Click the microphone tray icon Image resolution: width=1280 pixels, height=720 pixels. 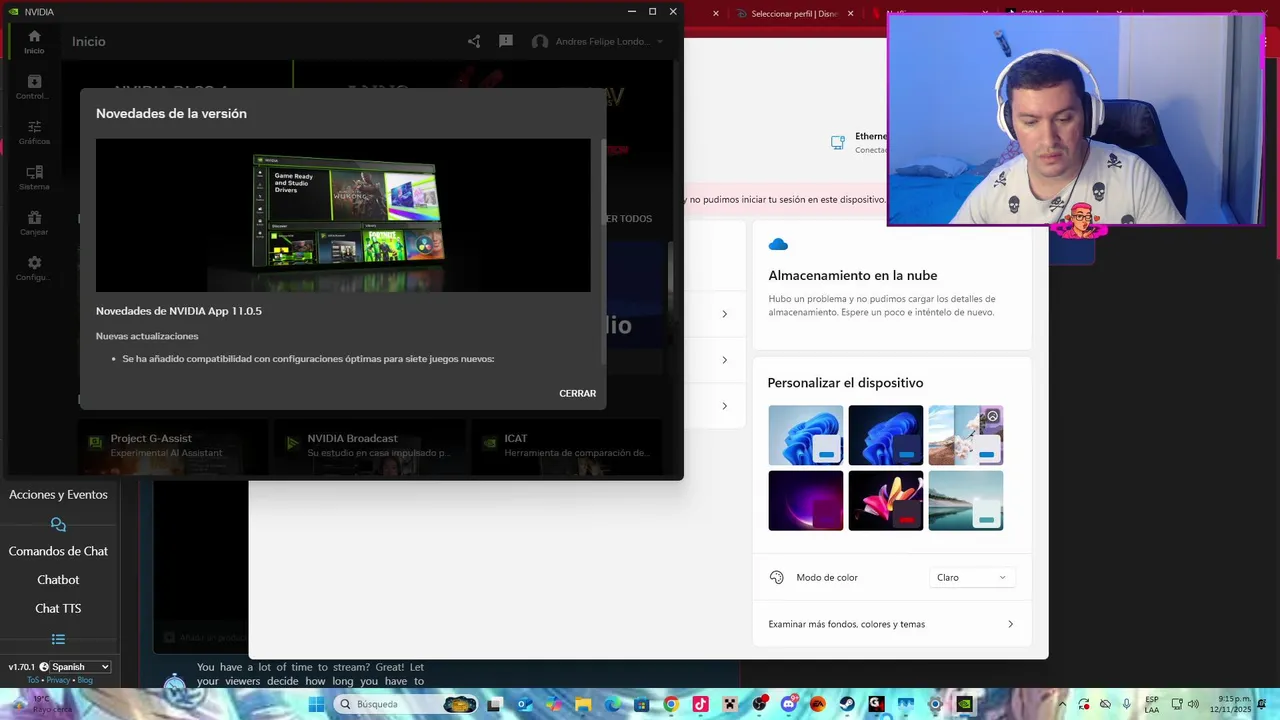1127,704
